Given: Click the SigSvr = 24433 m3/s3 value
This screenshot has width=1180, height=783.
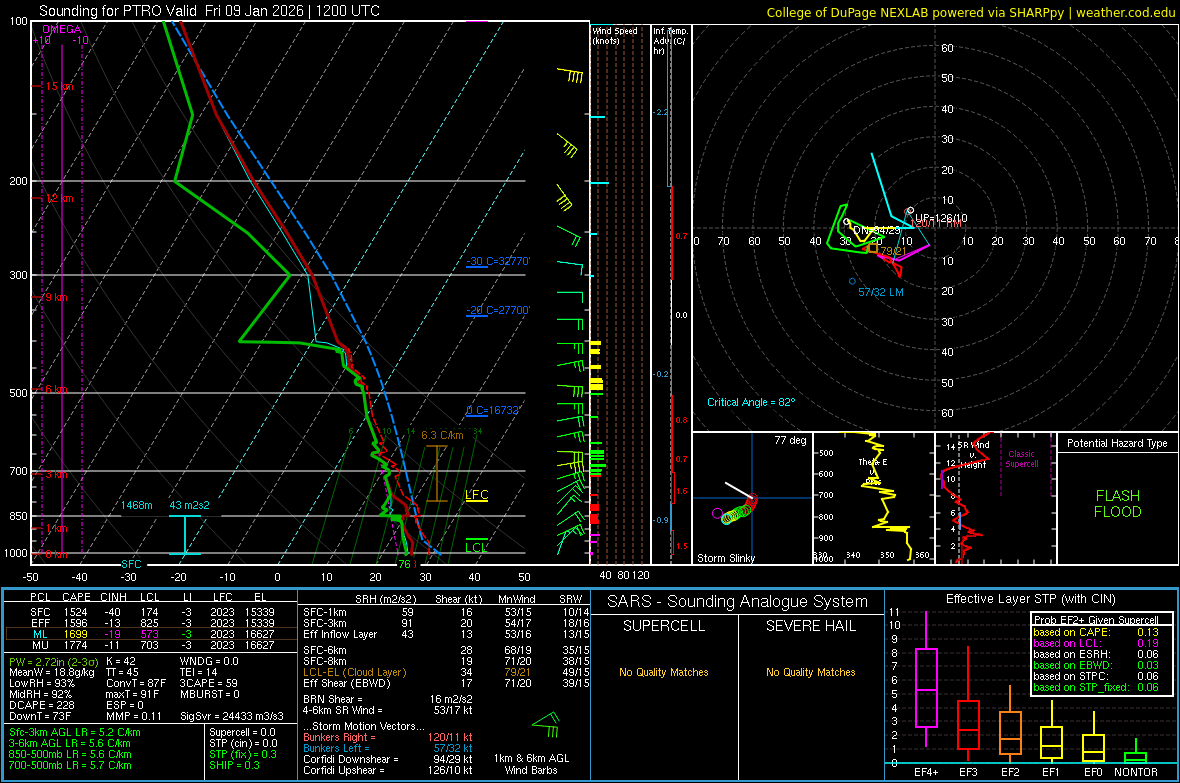Looking at the screenshot, I should (232, 716).
